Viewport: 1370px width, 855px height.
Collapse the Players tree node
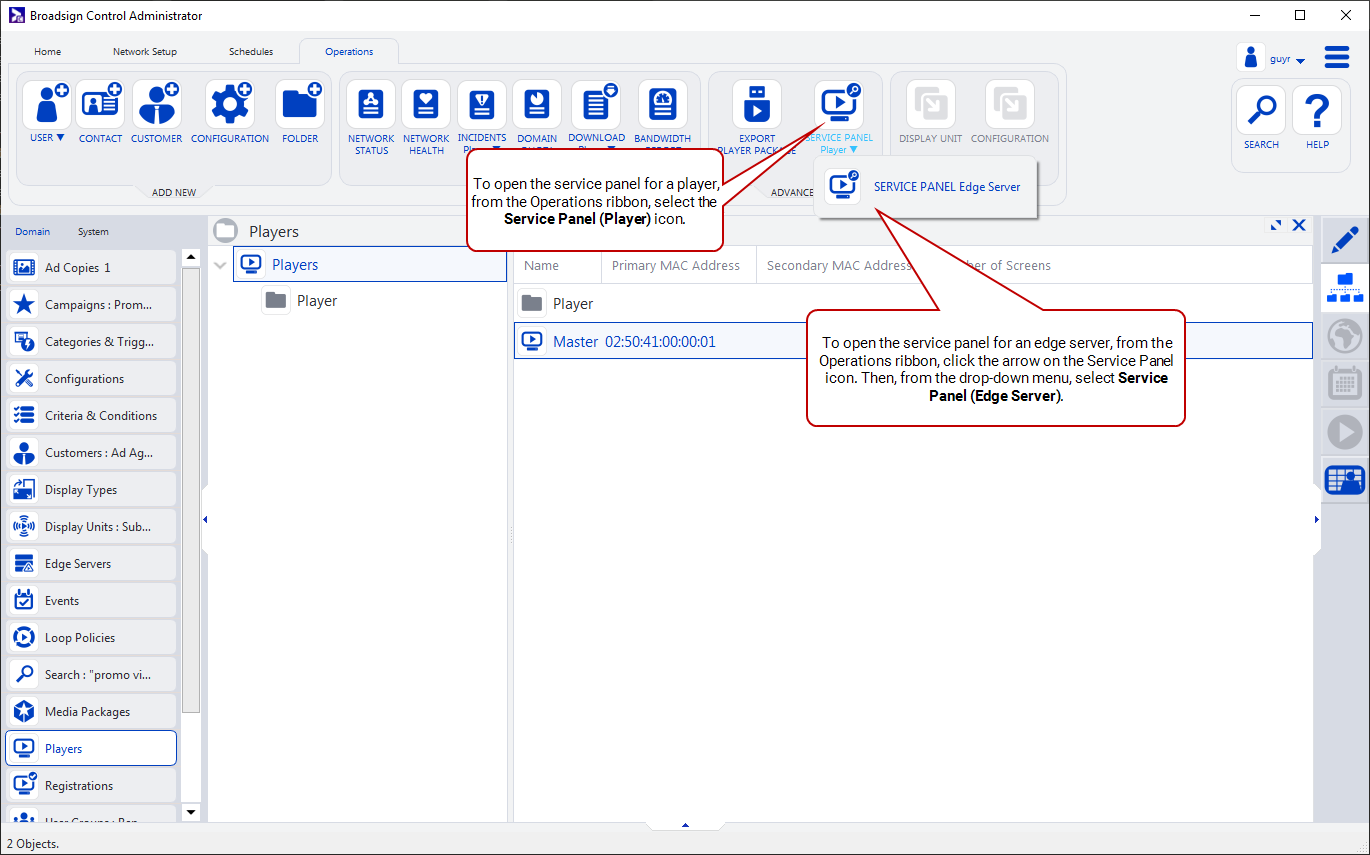tap(220, 265)
